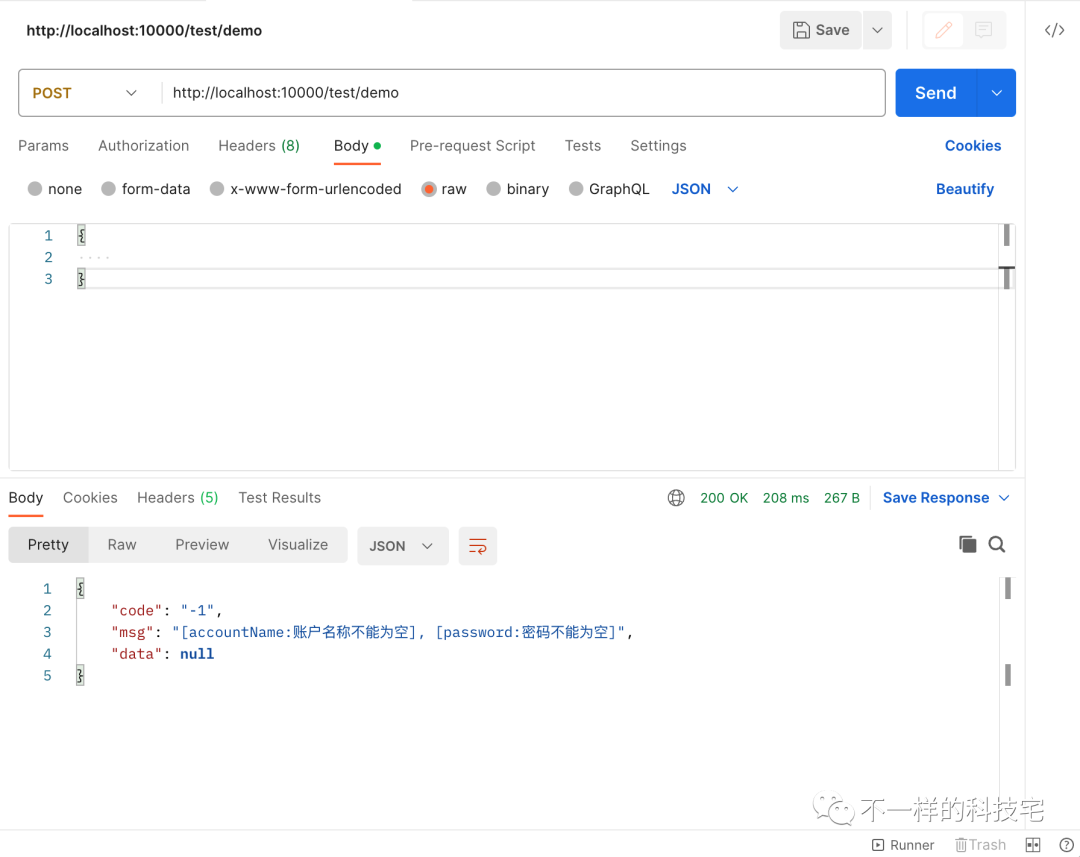Click the Send button
The height and width of the screenshot is (857, 1080).
pos(934,92)
